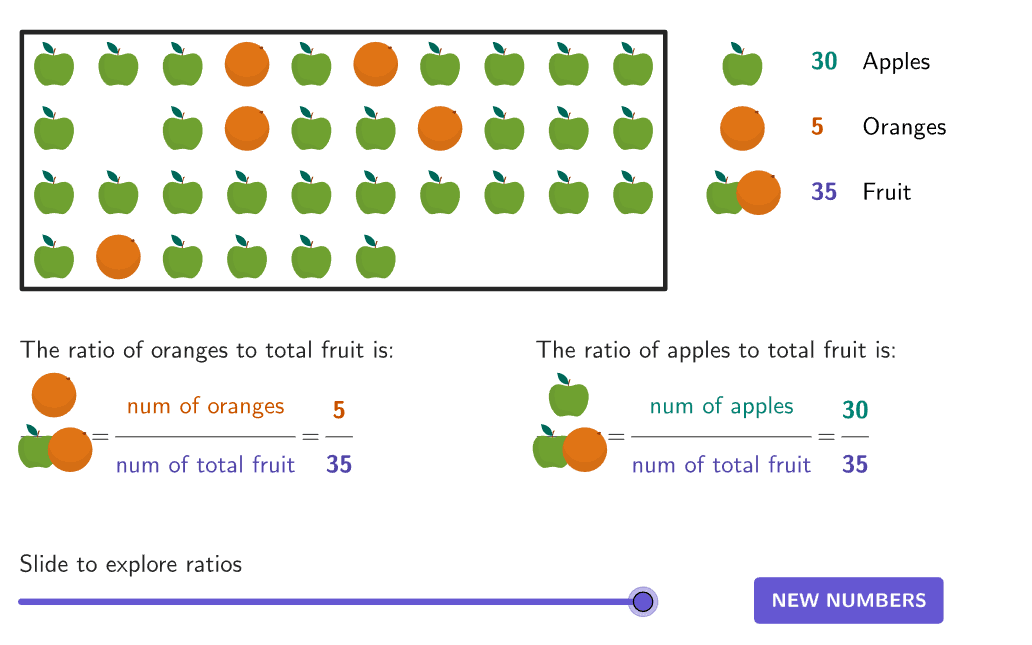Image resolution: width=1032 pixels, height=645 pixels.
Task: Click the apple icon above the apples ratio fraction
Action: pos(568,395)
